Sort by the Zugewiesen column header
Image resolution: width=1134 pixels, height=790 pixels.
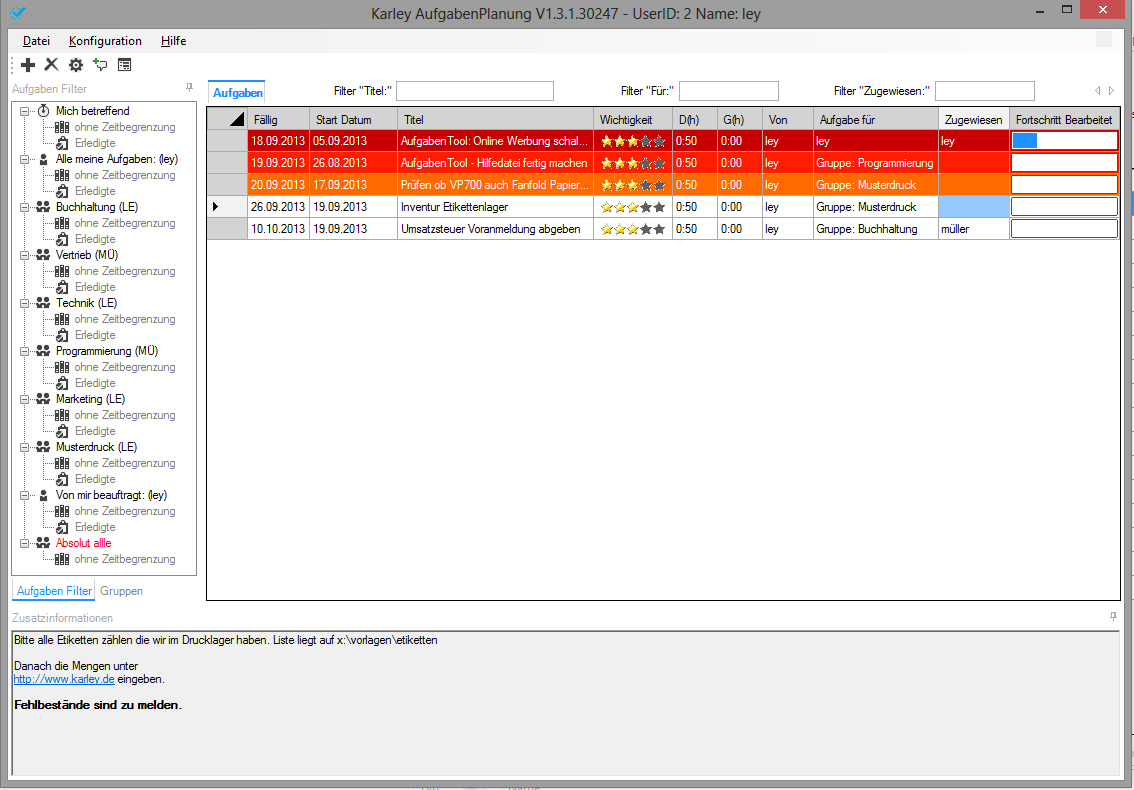pyautogui.click(x=973, y=119)
